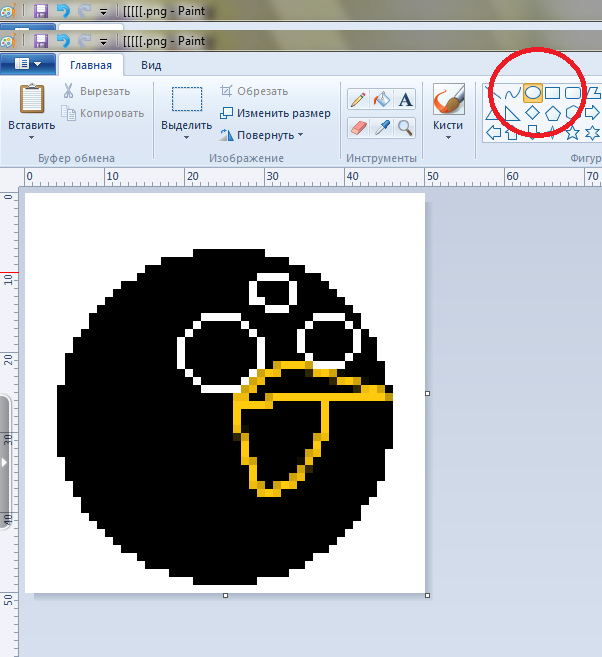Click the Вставить clipboard icon
The image size is (602, 657).
tap(32, 99)
